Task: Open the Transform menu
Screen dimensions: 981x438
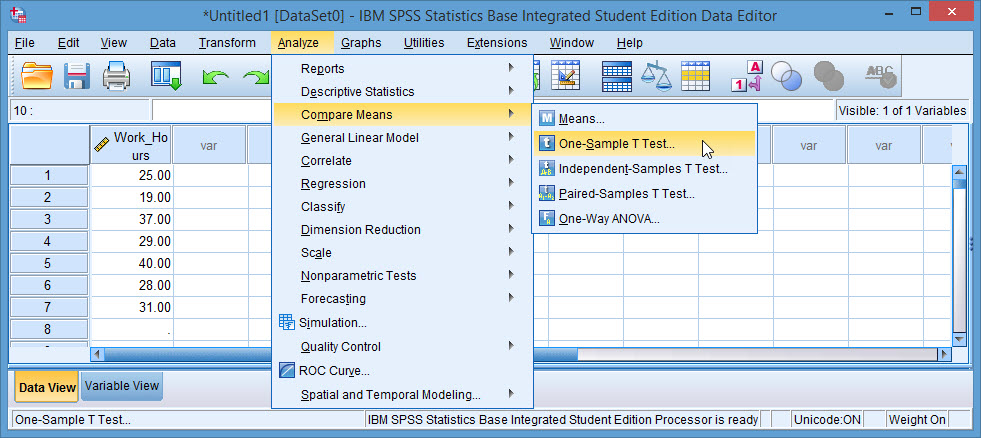Action: tap(227, 43)
